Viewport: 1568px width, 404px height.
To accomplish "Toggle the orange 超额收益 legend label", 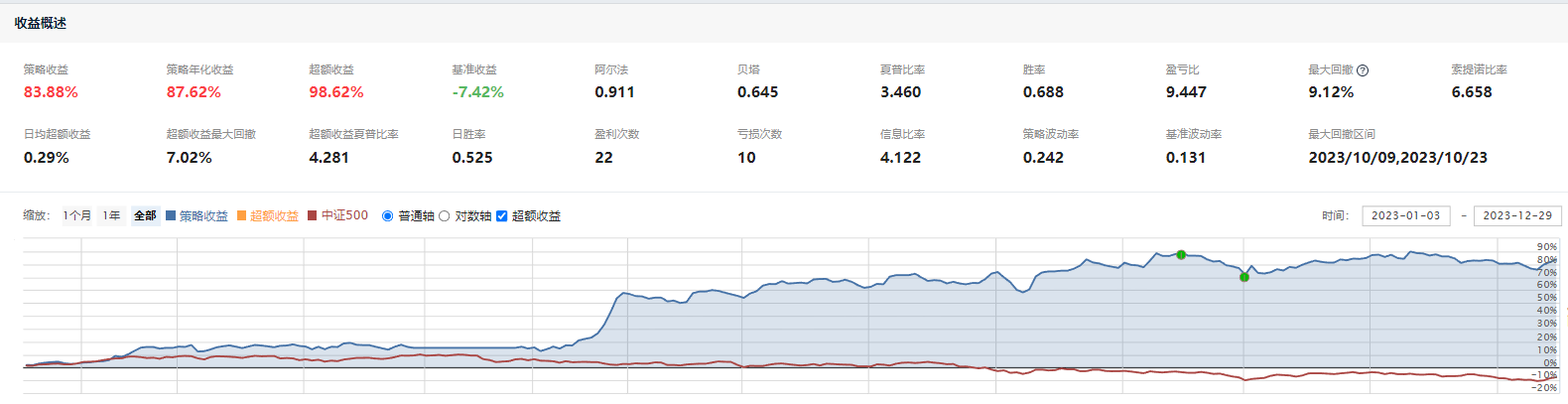I will [x=274, y=215].
